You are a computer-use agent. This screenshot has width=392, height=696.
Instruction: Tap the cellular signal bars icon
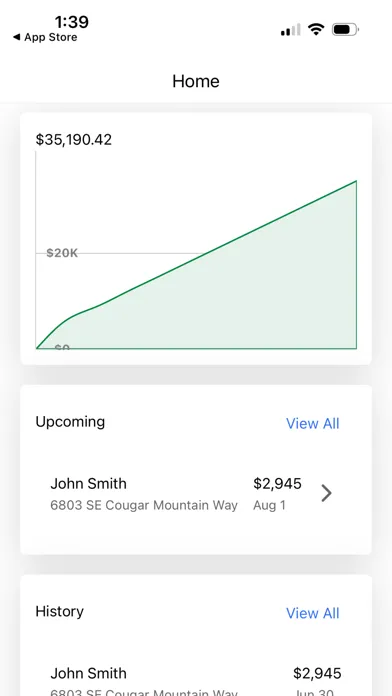(x=290, y=30)
